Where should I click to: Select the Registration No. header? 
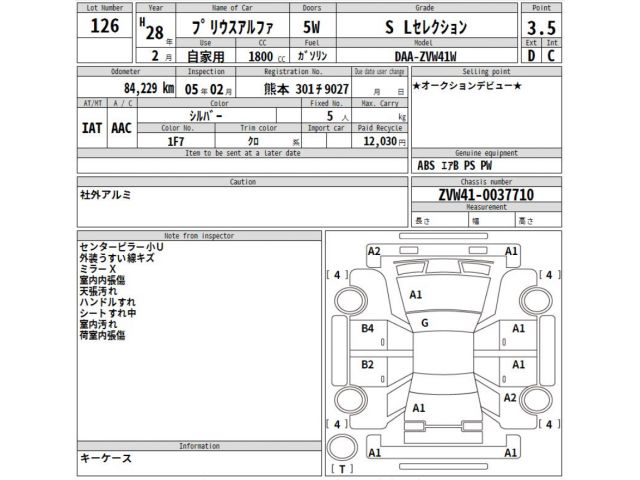point(293,71)
